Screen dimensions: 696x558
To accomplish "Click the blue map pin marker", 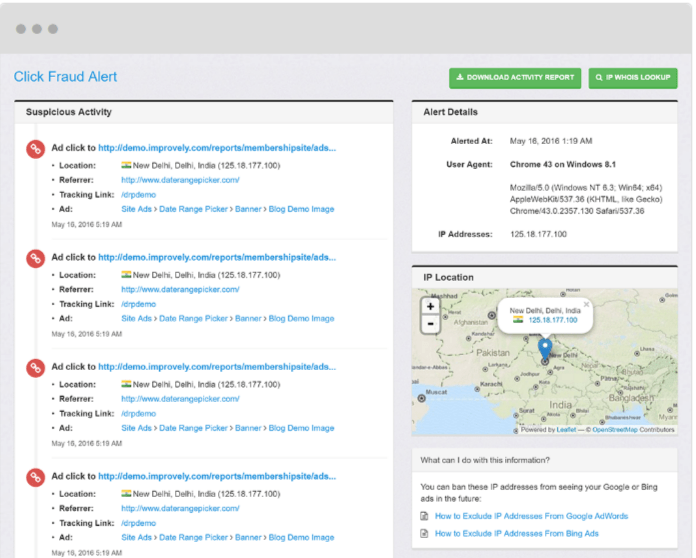I will click(544, 348).
